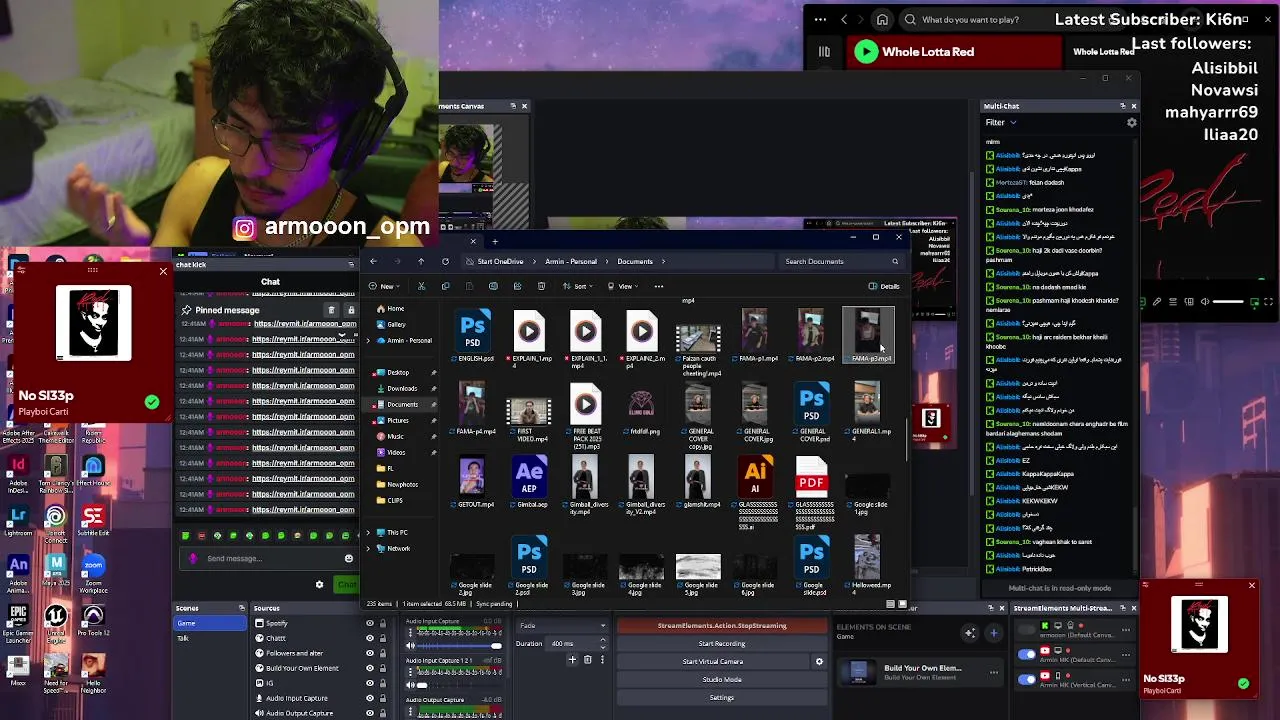Toggle Audio Input Capture source visibility
Screen dimensions: 1280x720
pos(369,698)
